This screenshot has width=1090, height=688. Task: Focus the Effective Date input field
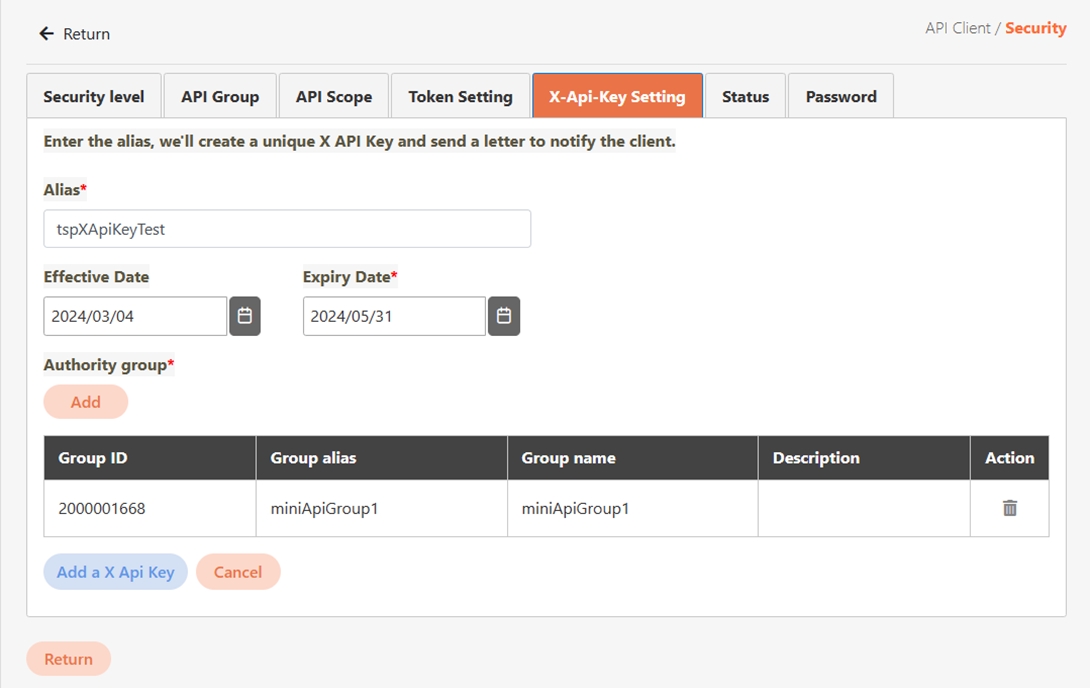(135, 316)
